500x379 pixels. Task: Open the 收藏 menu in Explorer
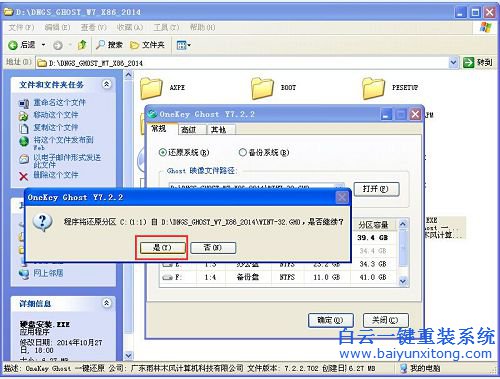coord(130,27)
